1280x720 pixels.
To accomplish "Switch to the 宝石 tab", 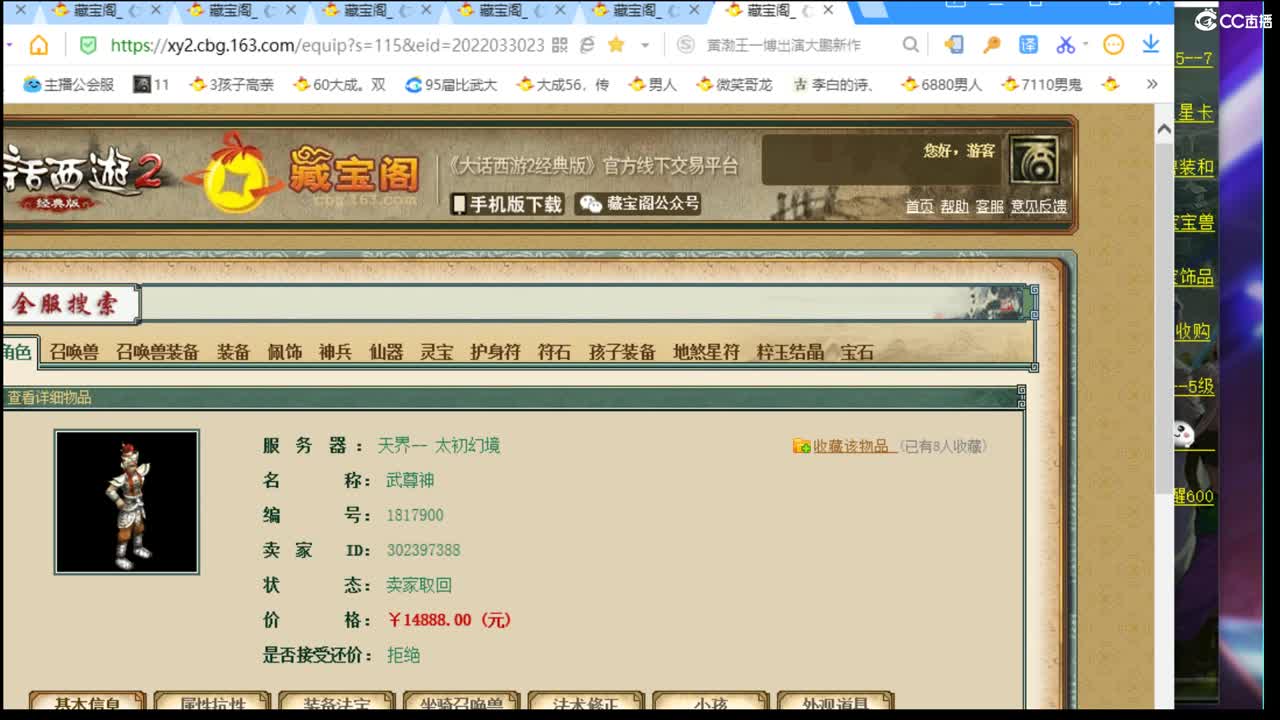I will pyautogui.click(x=857, y=352).
